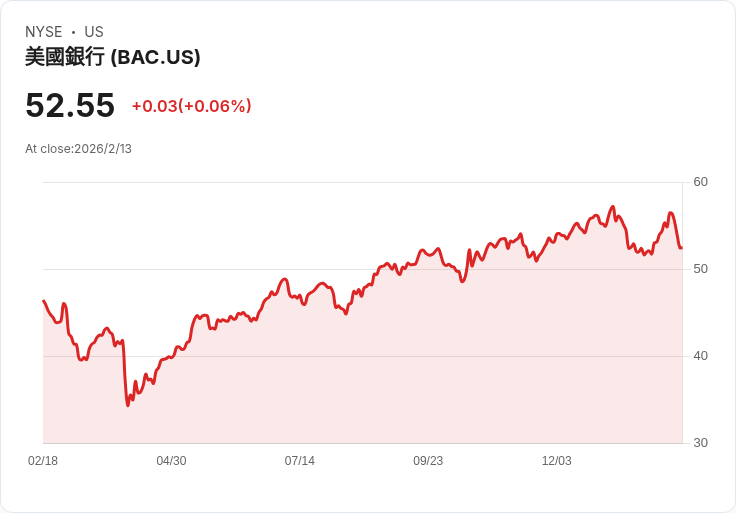Viewport: 736px width, 513px height.
Task: Select the 50 y-axis label
Action: click(x=700, y=269)
